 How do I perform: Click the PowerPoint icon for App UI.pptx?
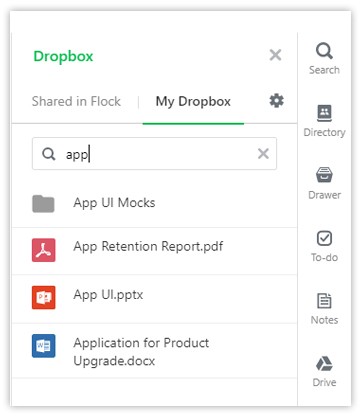click(x=44, y=297)
